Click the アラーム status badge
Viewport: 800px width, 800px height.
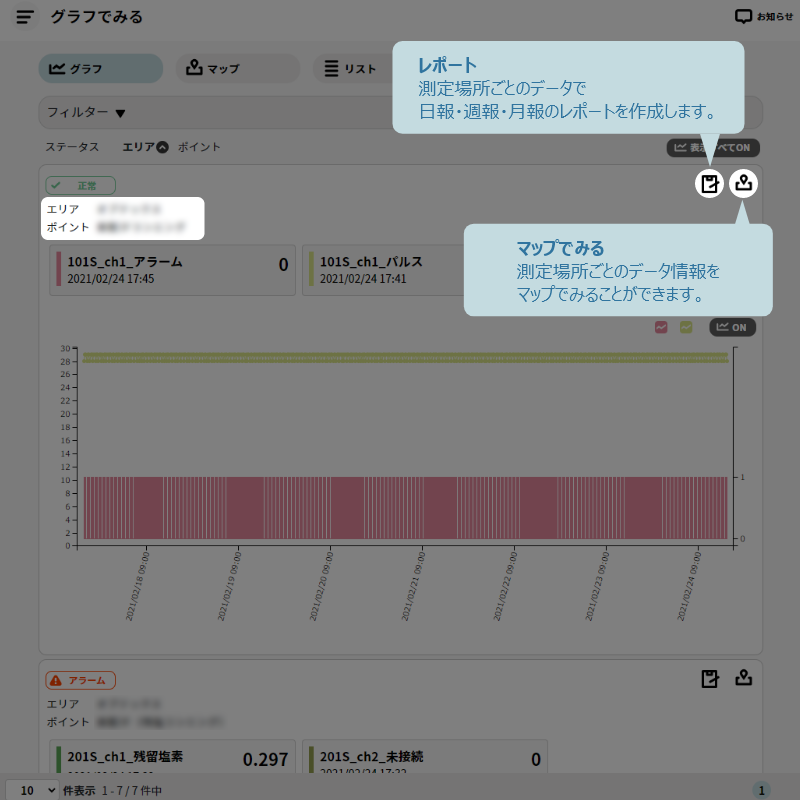(81, 680)
